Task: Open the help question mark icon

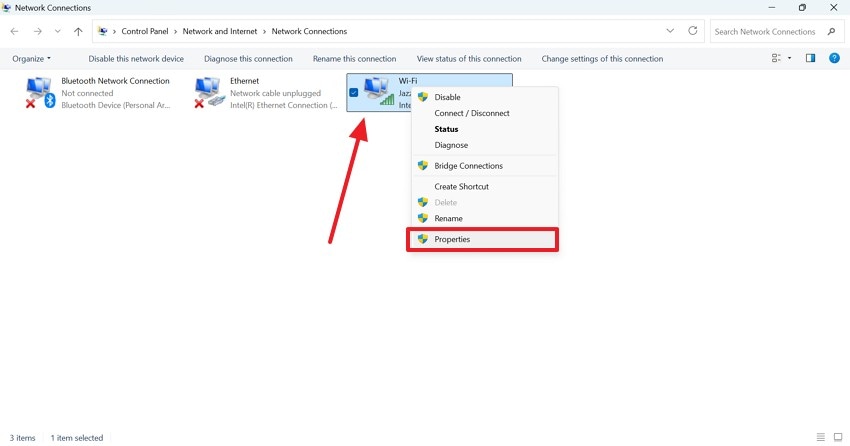Action: (x=834, y=58)
